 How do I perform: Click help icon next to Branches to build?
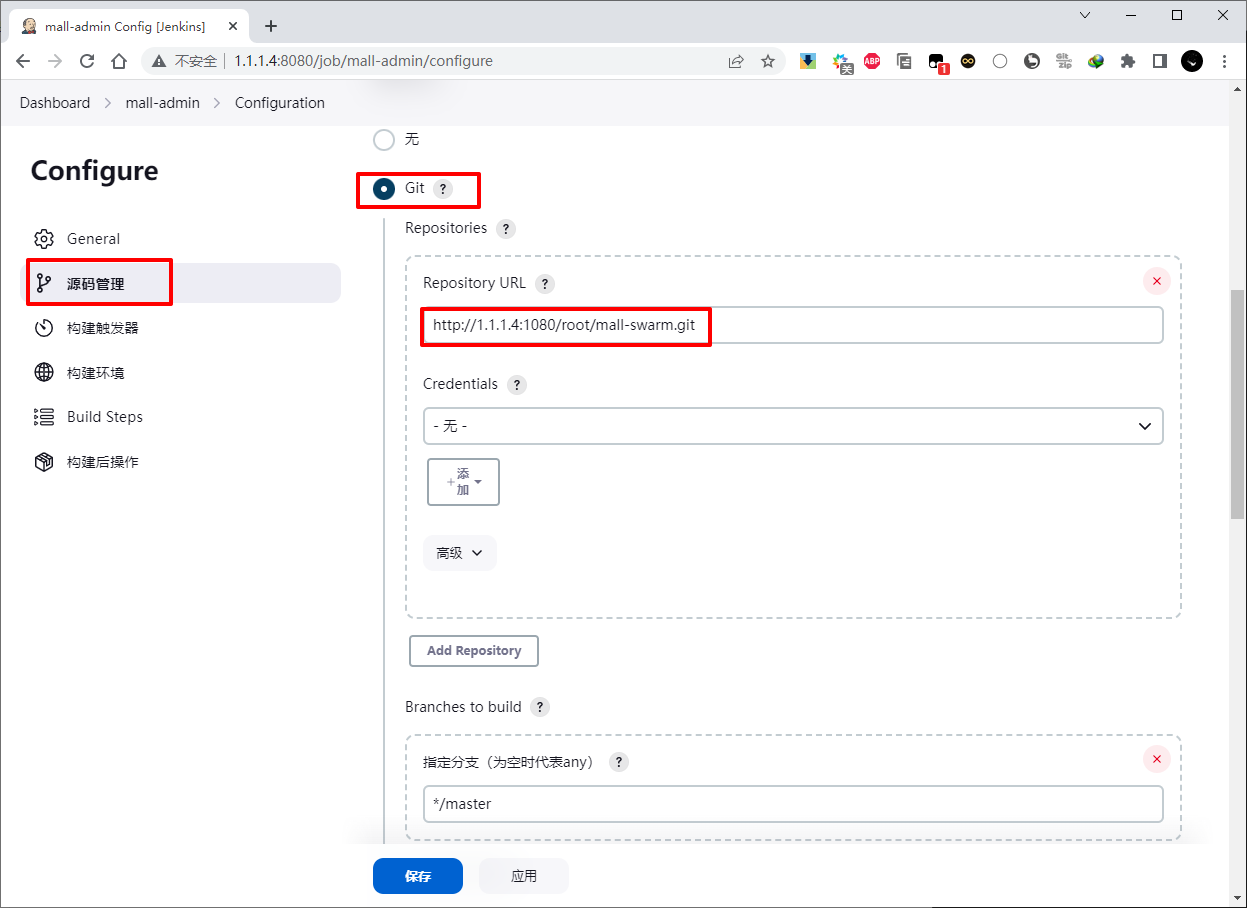540,708
